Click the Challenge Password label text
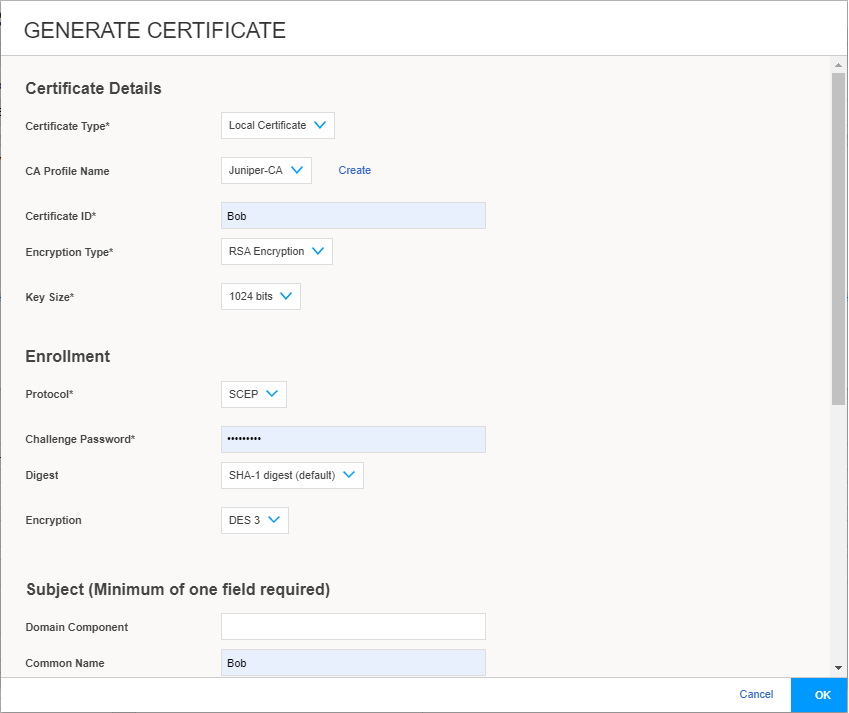Screen dimensions: 849x713 point(80,440)
